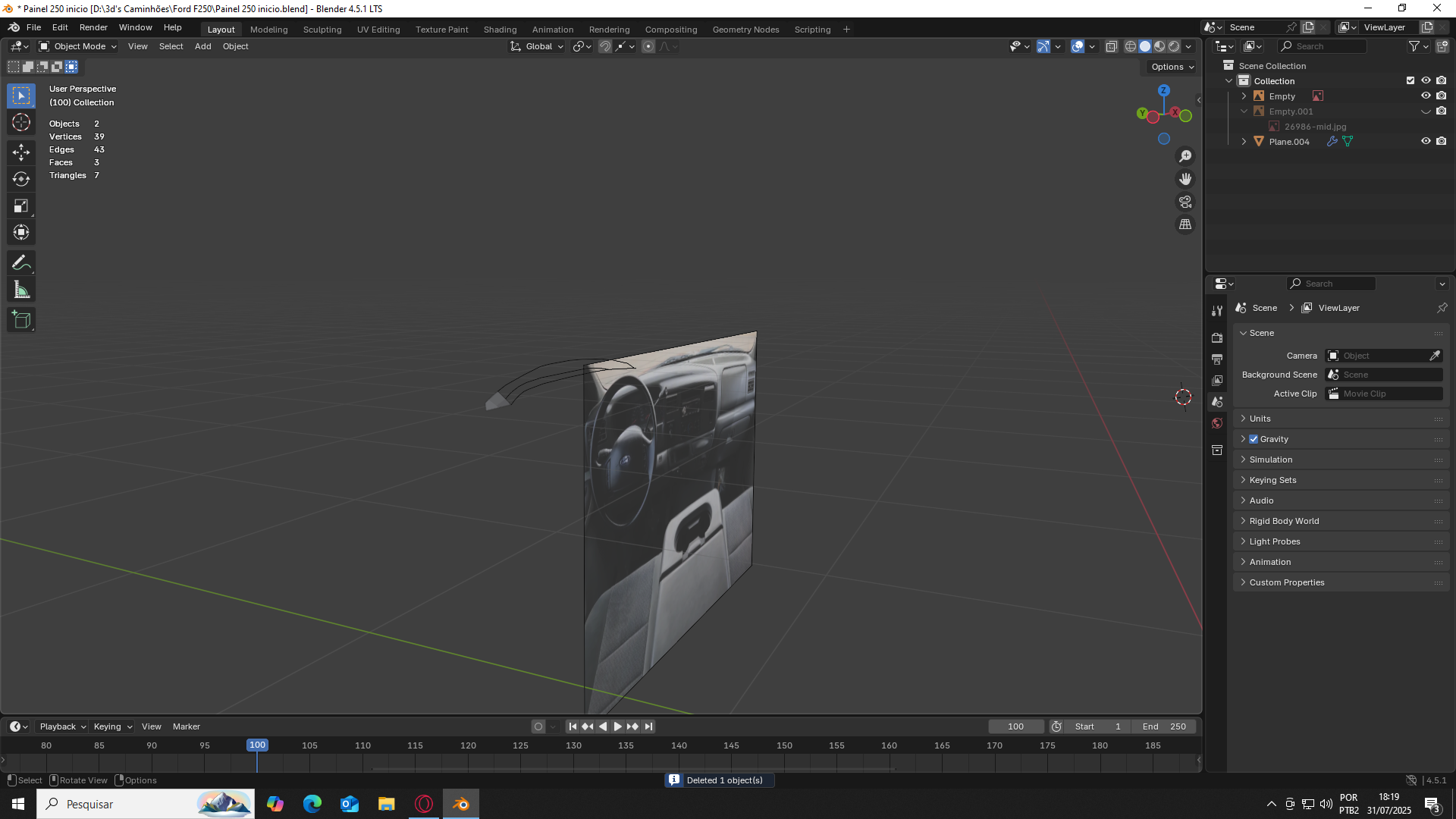Open the Add menu in the viewport
Image resolution: width=1456 pixels, height=819 pixels.
point(202,46)
